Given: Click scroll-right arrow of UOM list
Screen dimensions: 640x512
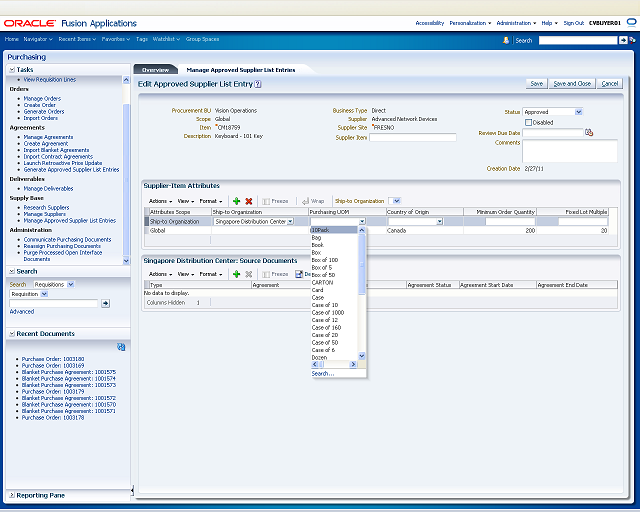Looking at the screenshot, I should (x=353, y=364).
